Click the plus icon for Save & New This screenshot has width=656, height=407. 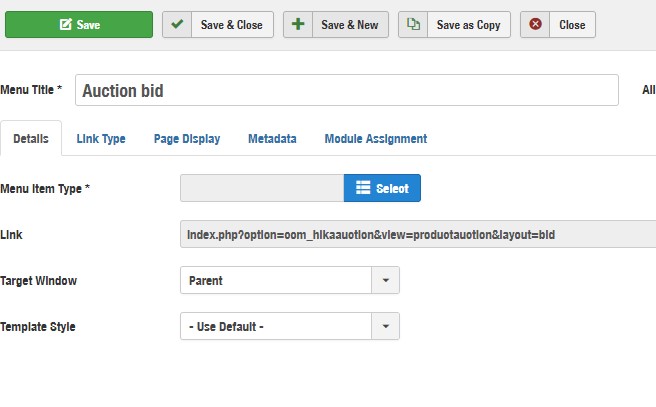tap(298, 25)
